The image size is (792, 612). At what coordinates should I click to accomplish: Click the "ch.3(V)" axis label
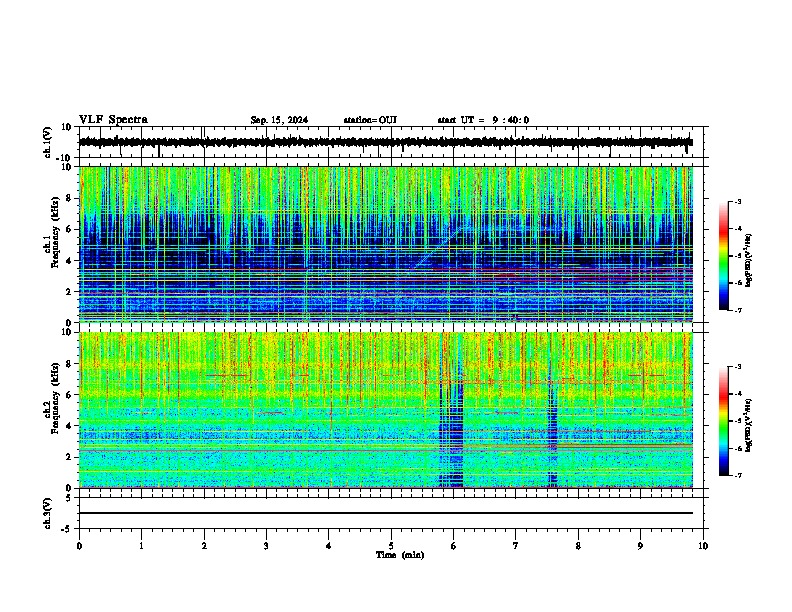coord(48,513)
